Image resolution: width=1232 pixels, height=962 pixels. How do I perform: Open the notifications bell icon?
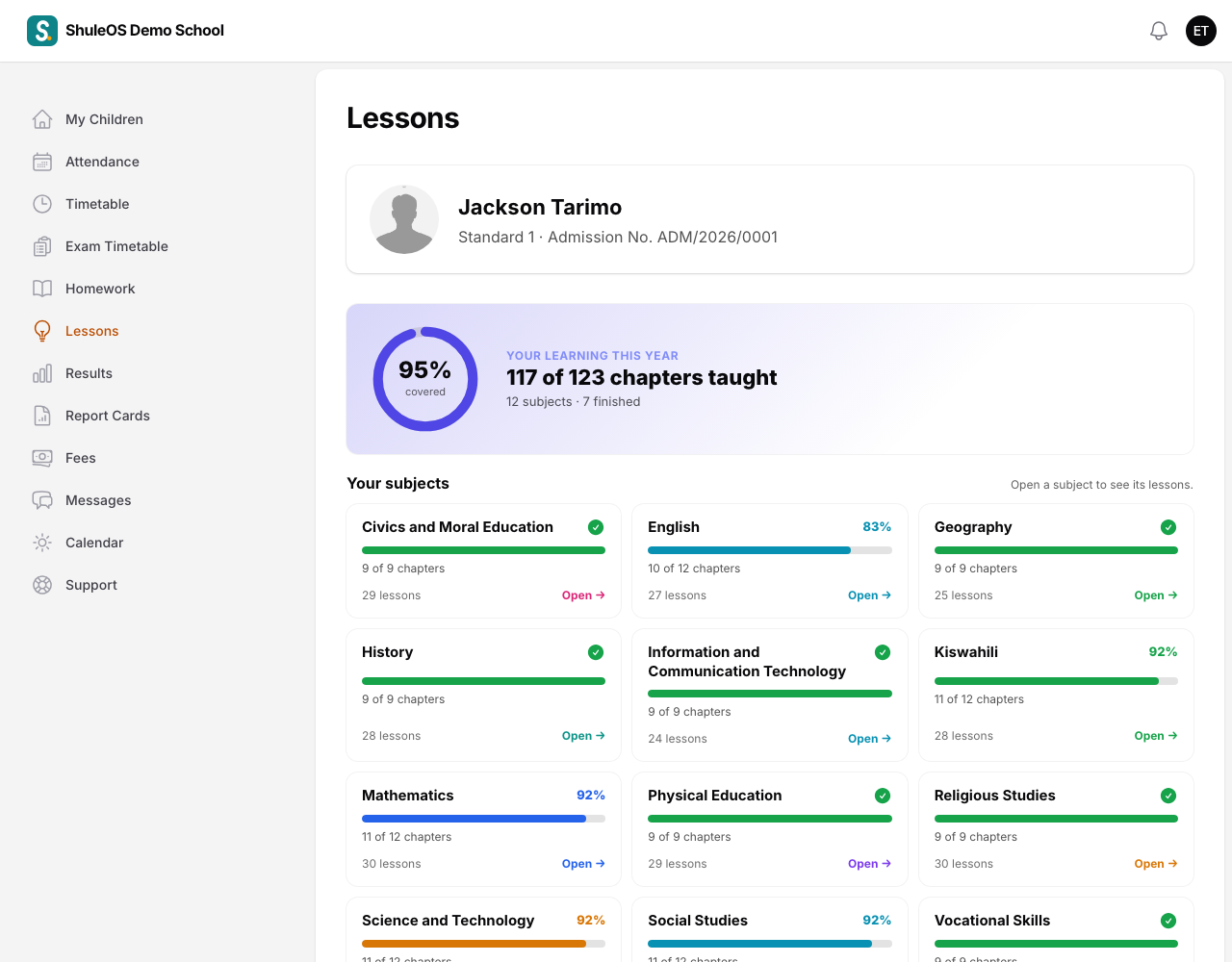(1159, 31)
